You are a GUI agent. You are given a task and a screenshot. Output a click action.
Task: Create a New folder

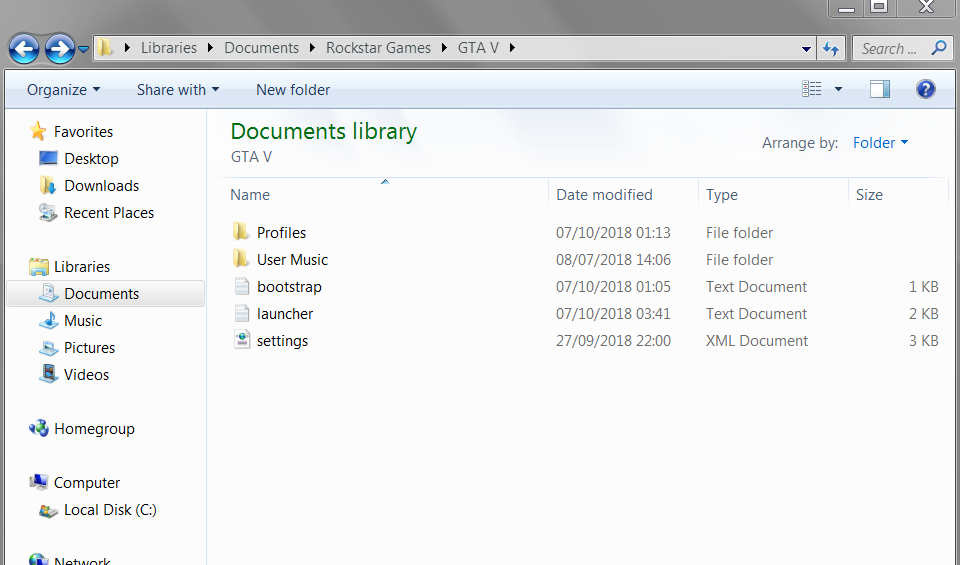coord(293,90)
